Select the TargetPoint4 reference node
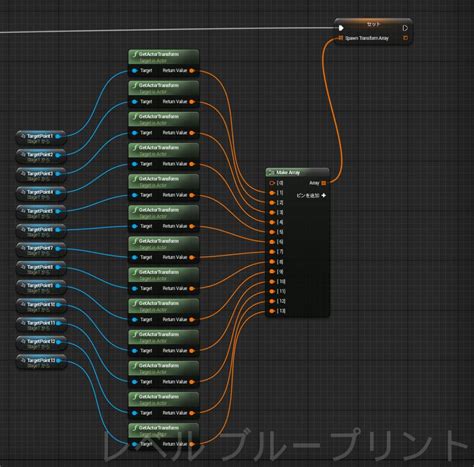This screenshot has width=474, height=467. tap(41, 194)
